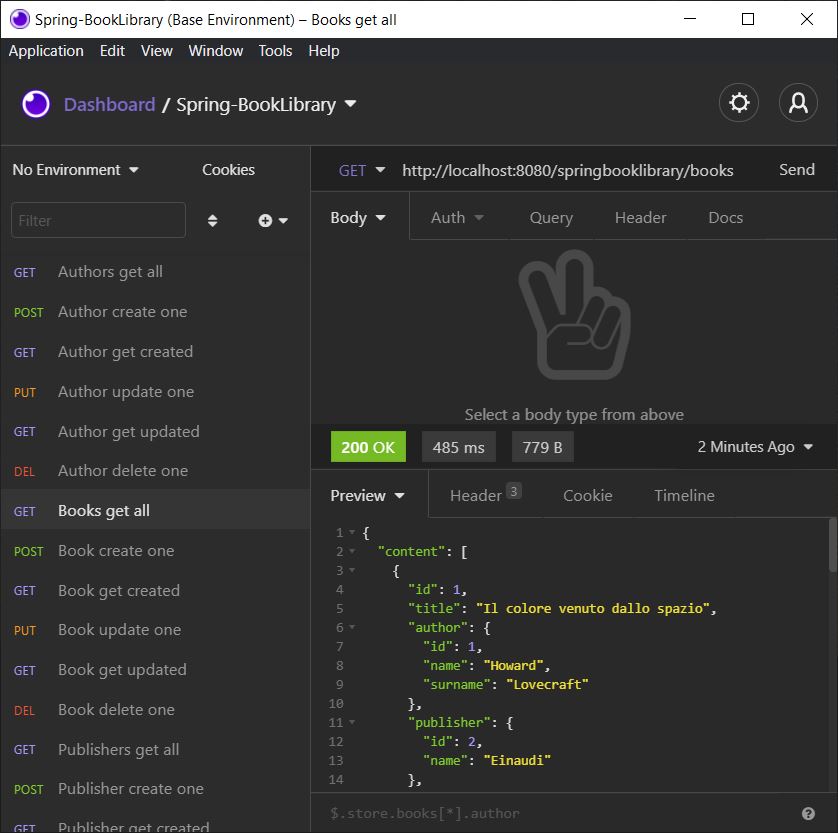Screen dimensions: 838x833
Task: Open the Preview mode dropdown
Action: (367, 496)
